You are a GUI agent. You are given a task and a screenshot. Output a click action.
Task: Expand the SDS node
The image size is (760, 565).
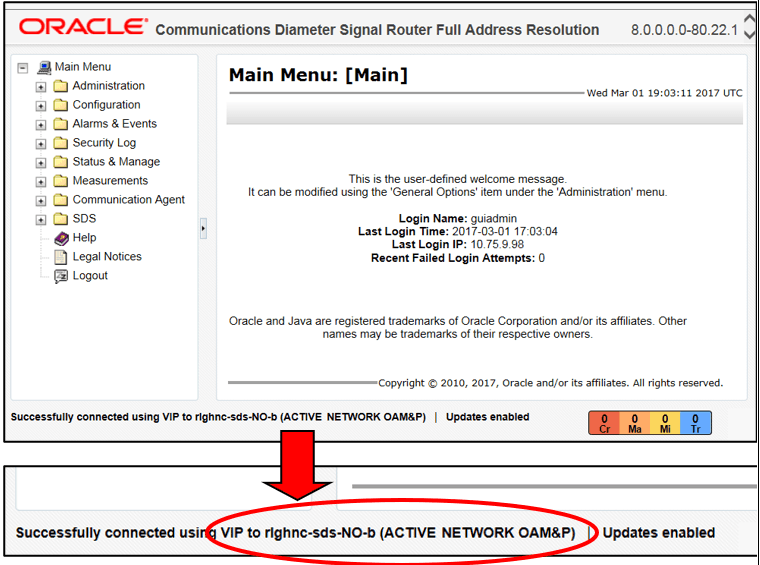[x=41, y=220]
